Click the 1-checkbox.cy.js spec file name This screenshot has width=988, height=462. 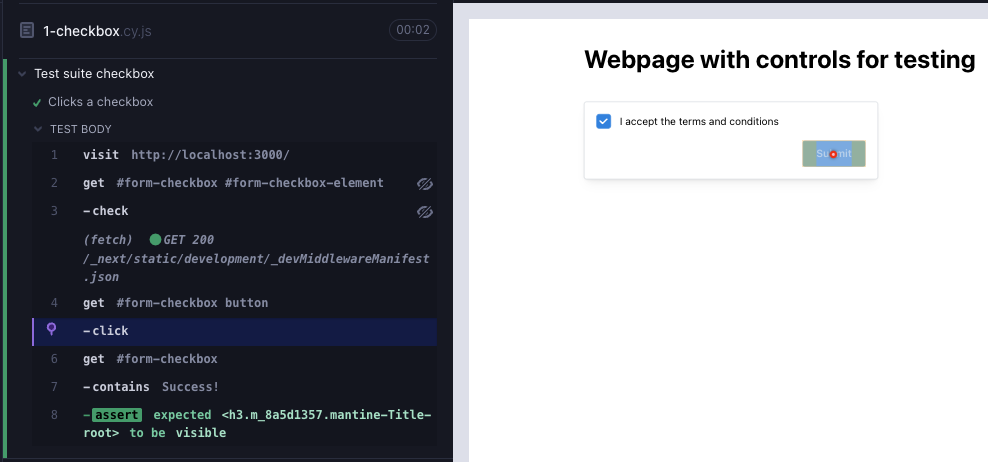pos(97,30)
